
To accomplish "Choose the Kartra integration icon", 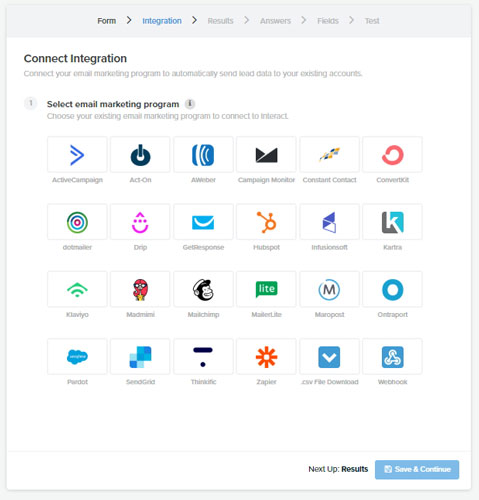I will tap(392, 222).
